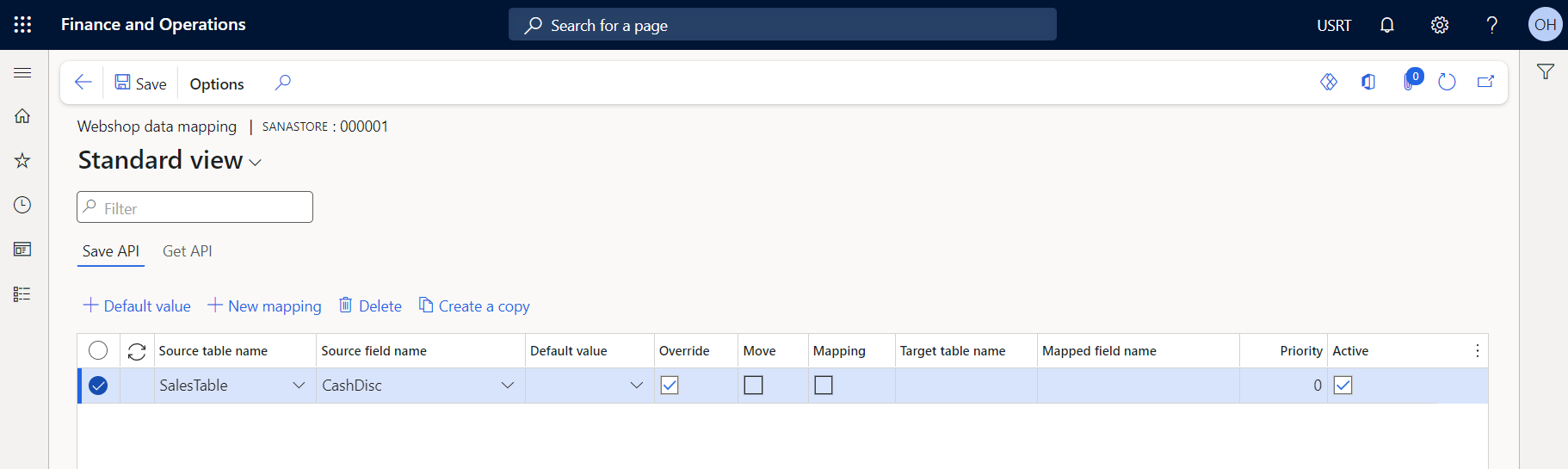Open the app launcher waffle menu
The width and height of the screenshot is (1568, 469).
click(23, 25)
